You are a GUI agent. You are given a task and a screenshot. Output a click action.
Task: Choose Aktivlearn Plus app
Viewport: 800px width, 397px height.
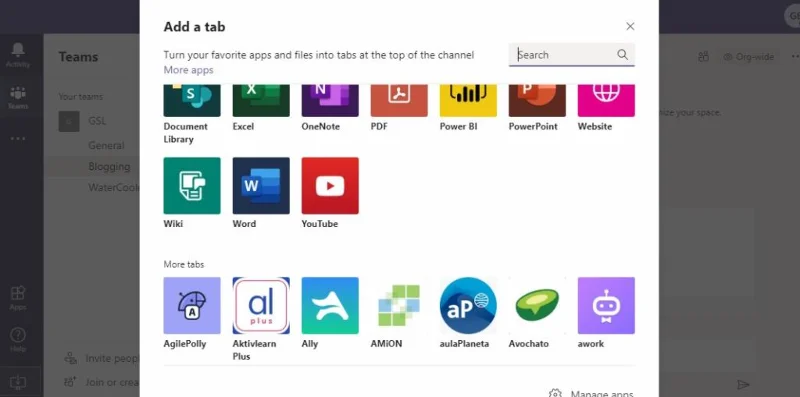point(261,306)
